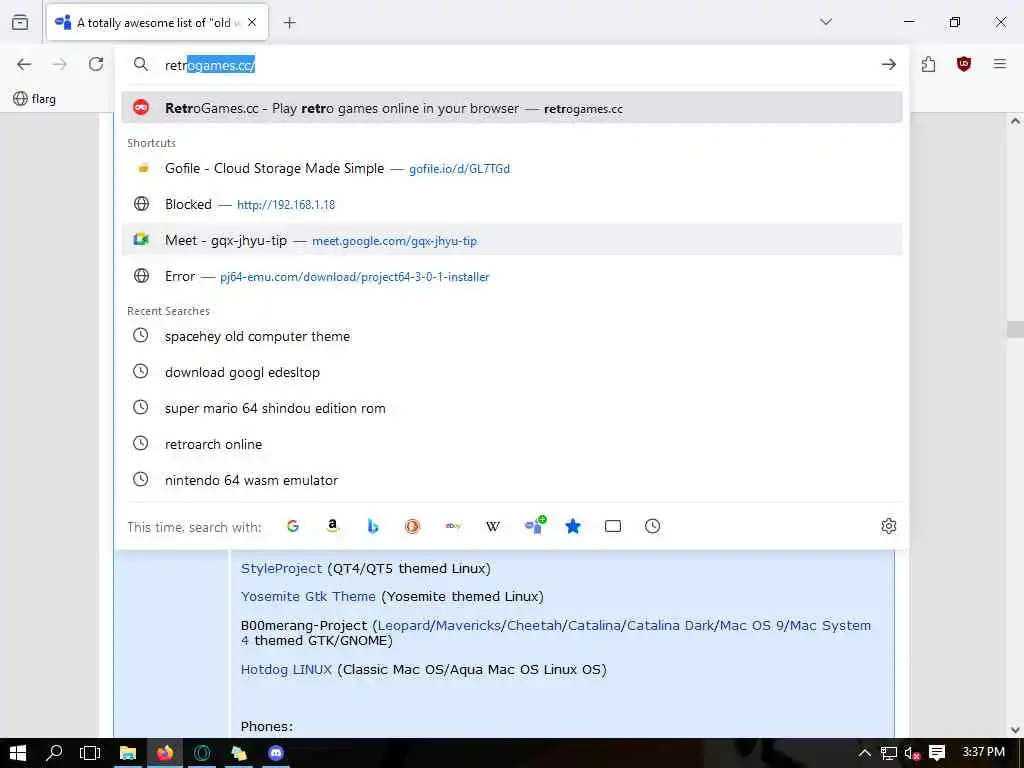Open the Error pj64-emu.com shortcut
Screen dimensions: 1024x768
click(x=511, y=276)
